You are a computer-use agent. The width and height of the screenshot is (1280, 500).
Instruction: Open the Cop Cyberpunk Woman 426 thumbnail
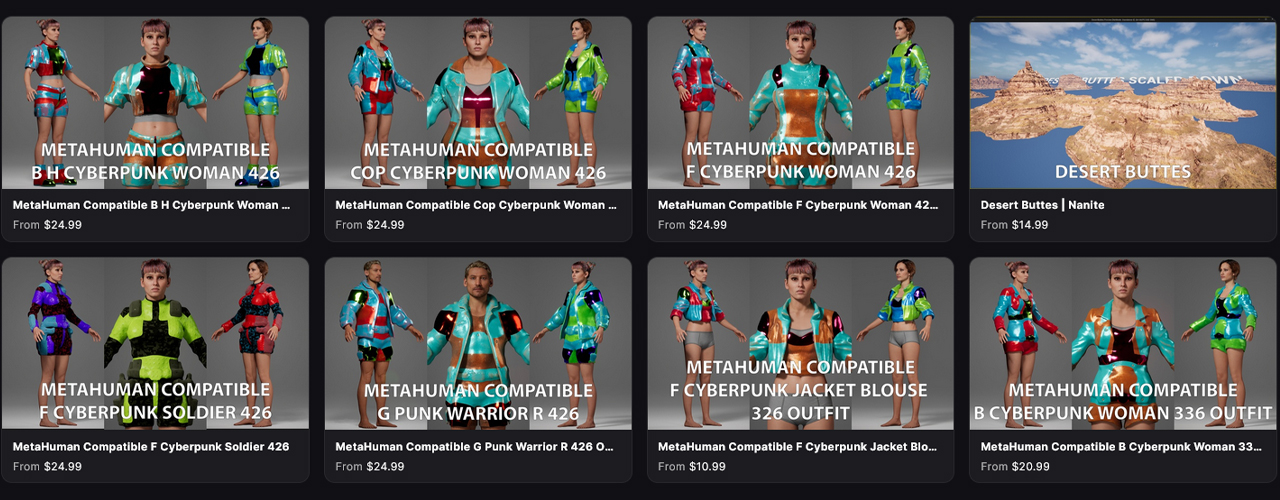(478, 103)
